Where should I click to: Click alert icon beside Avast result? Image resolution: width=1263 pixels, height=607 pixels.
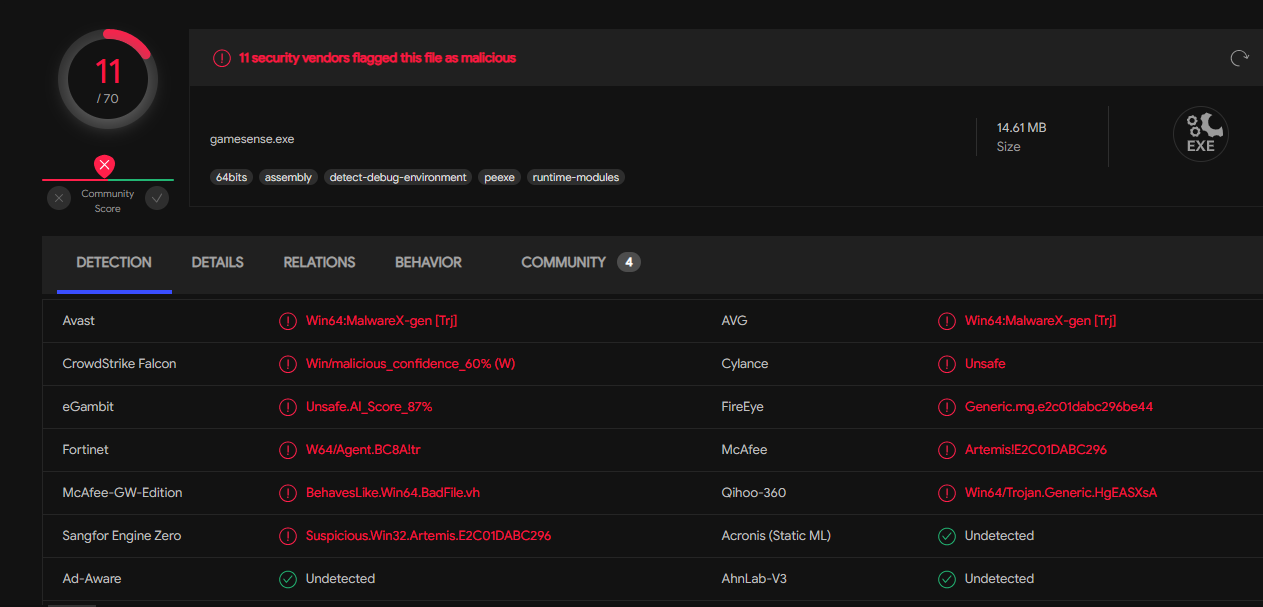click(x=288, y=321)
